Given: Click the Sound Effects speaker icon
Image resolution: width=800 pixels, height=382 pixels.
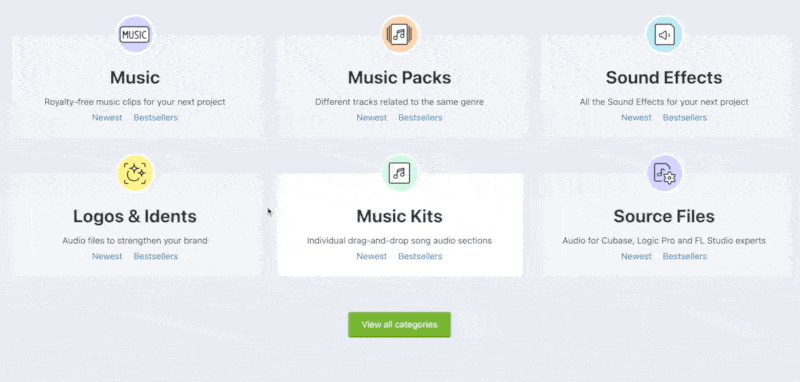Looking at the screenshot, I should coord(664,35).
